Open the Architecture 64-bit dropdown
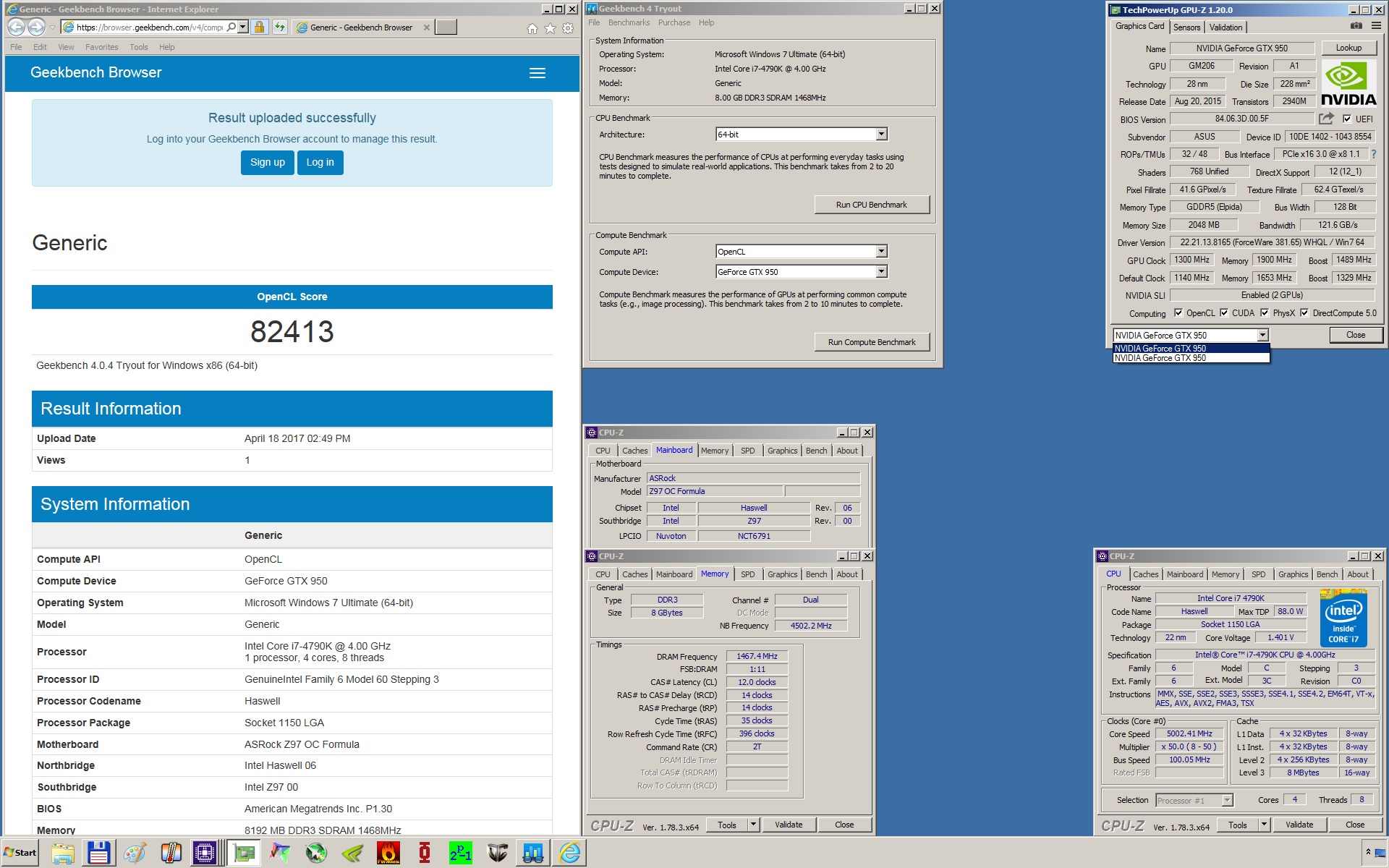 tap(881, 135)
